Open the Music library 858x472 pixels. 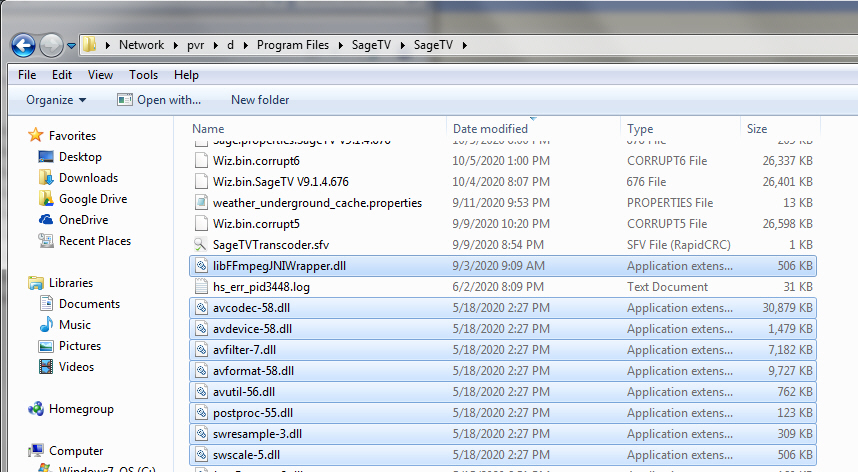[74, 325]
